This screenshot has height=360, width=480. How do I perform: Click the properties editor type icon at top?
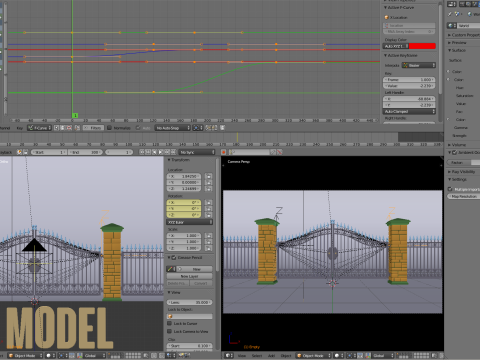pos(452,4)
